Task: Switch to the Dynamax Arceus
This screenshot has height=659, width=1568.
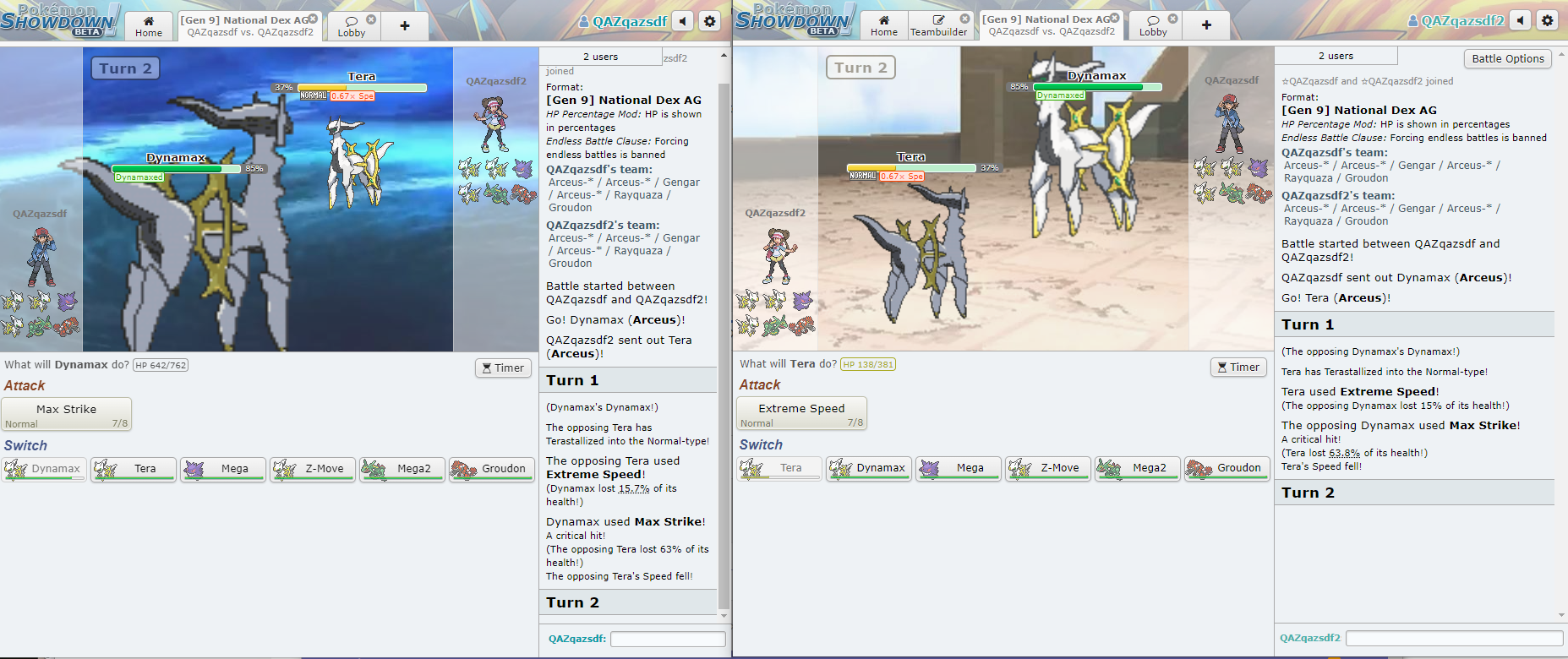Action: [869, 468]
